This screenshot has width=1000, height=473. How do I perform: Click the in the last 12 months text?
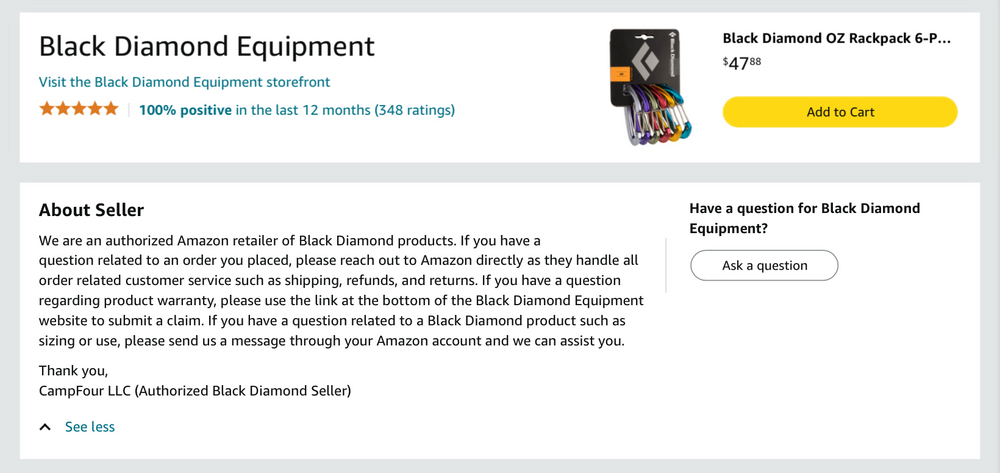[303, 110]
